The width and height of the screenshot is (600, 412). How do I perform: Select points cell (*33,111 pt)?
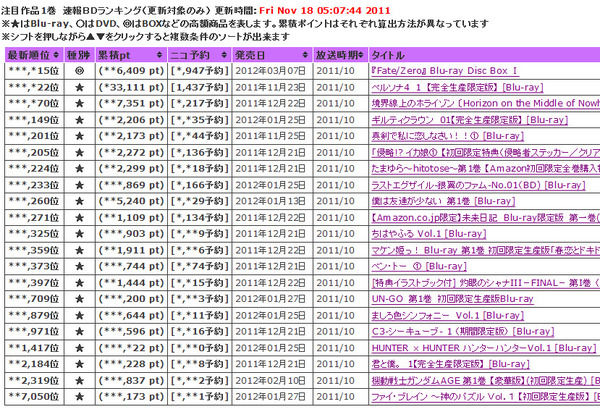point(131,87)
